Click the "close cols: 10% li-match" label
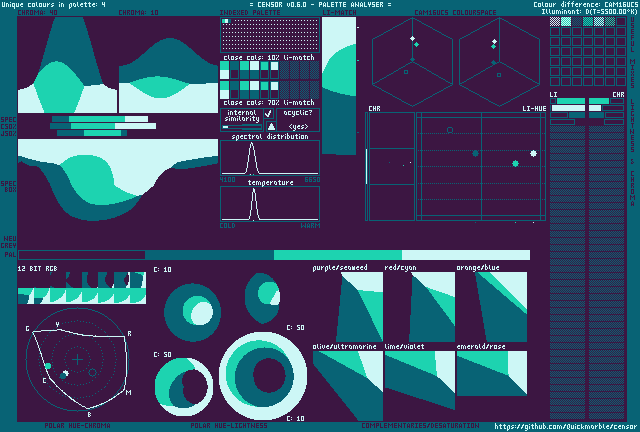 point(269,58)
